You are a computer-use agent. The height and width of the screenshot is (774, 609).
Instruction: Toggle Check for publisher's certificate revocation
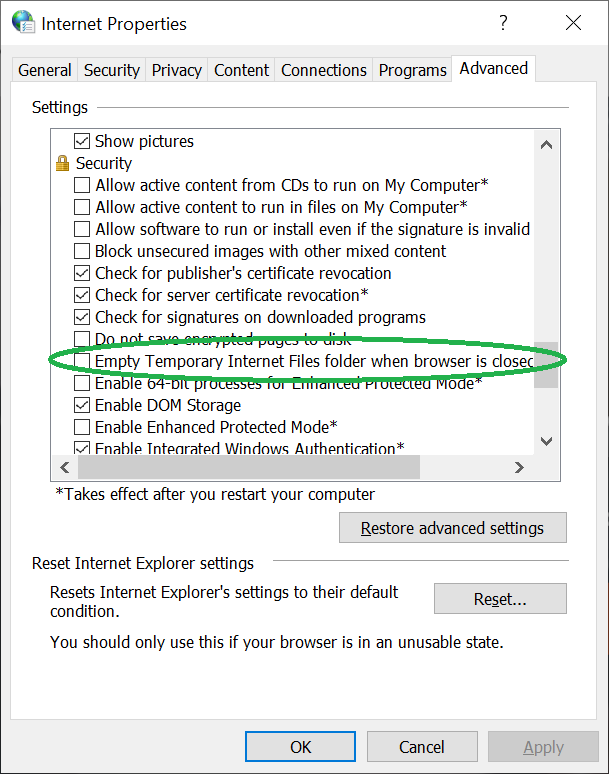click(x=82, y=273)
